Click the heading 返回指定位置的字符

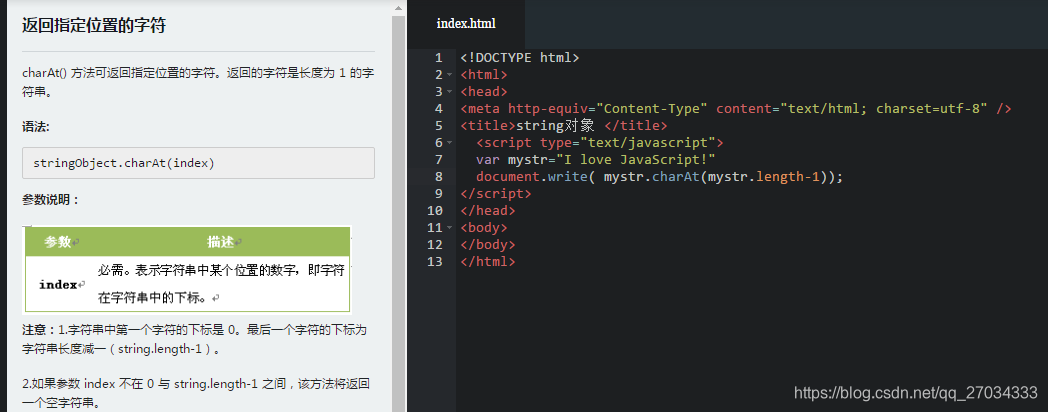coord(94,26)
